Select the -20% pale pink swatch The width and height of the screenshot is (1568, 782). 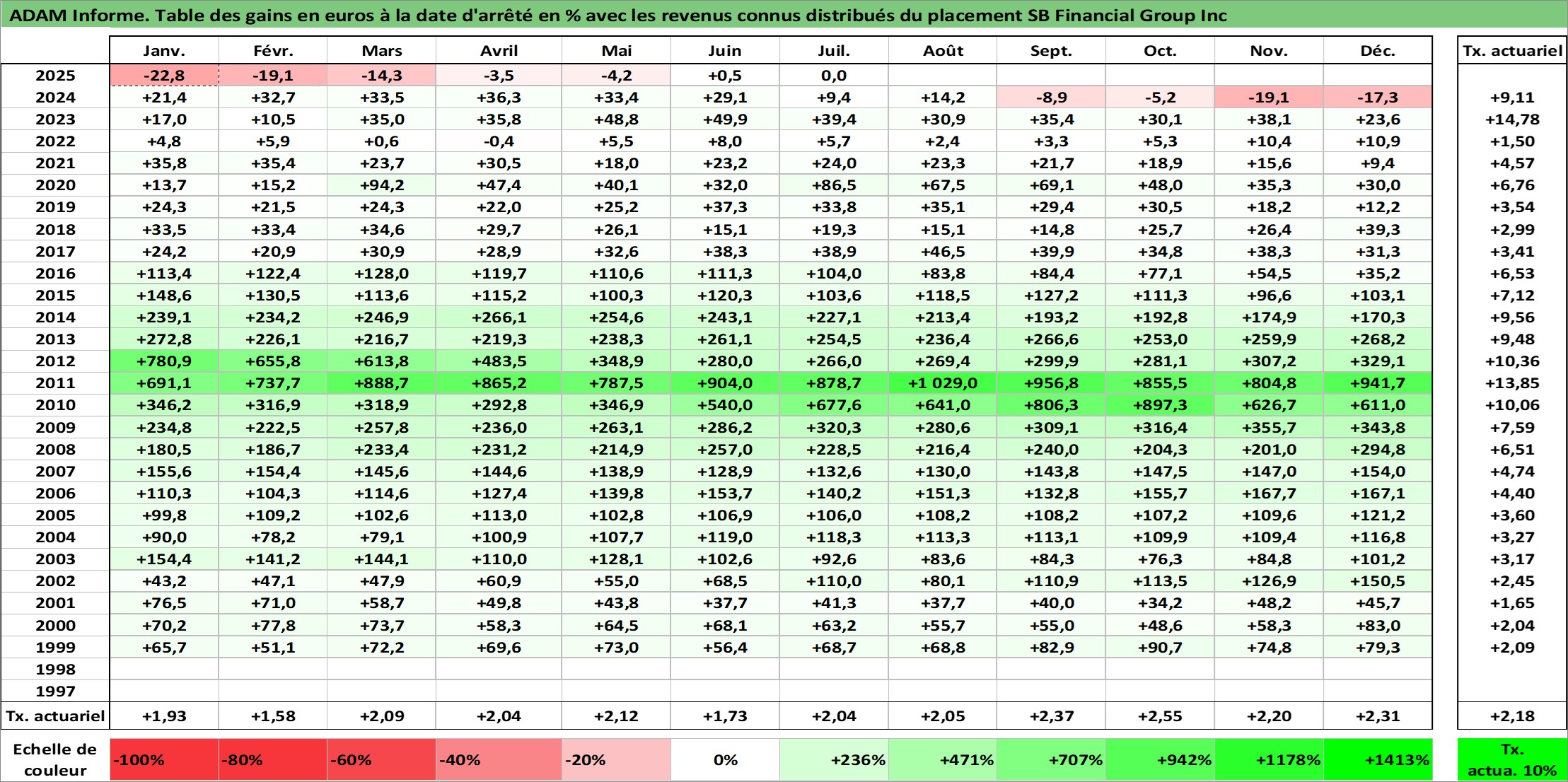(616, 759)
